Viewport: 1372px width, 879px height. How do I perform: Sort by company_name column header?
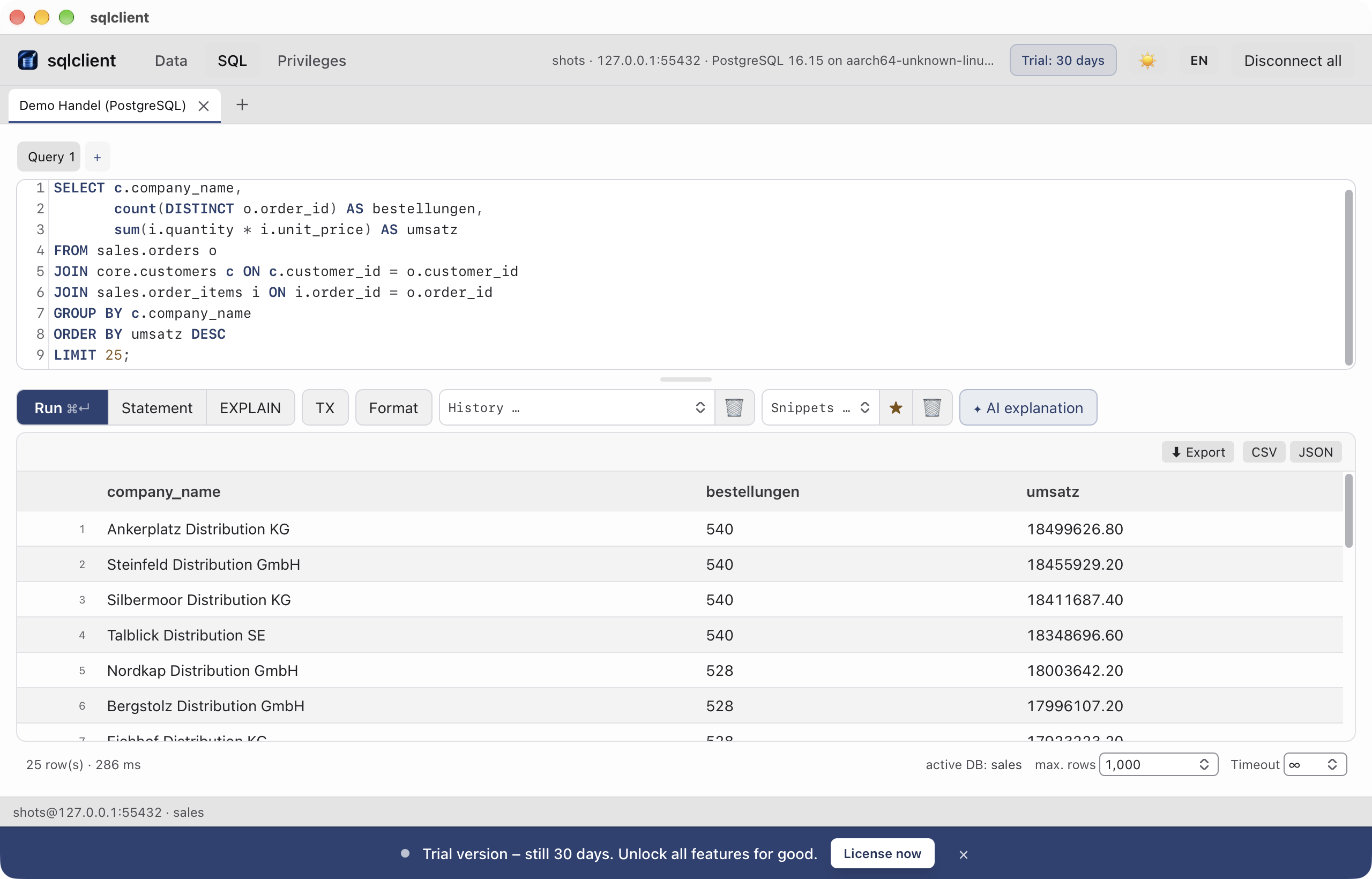point(163,491)
